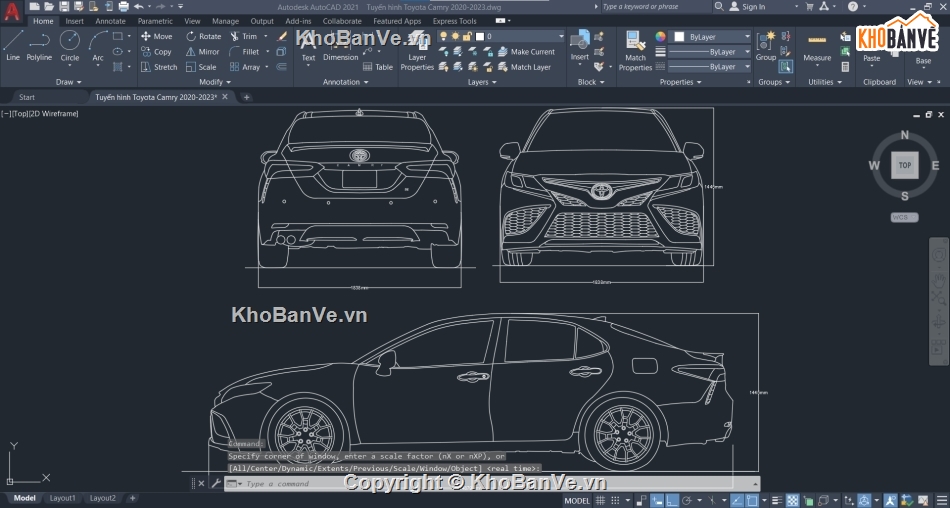950x508 pixels.
Task: Select the Polyline tool
Action: coord(39,46)
